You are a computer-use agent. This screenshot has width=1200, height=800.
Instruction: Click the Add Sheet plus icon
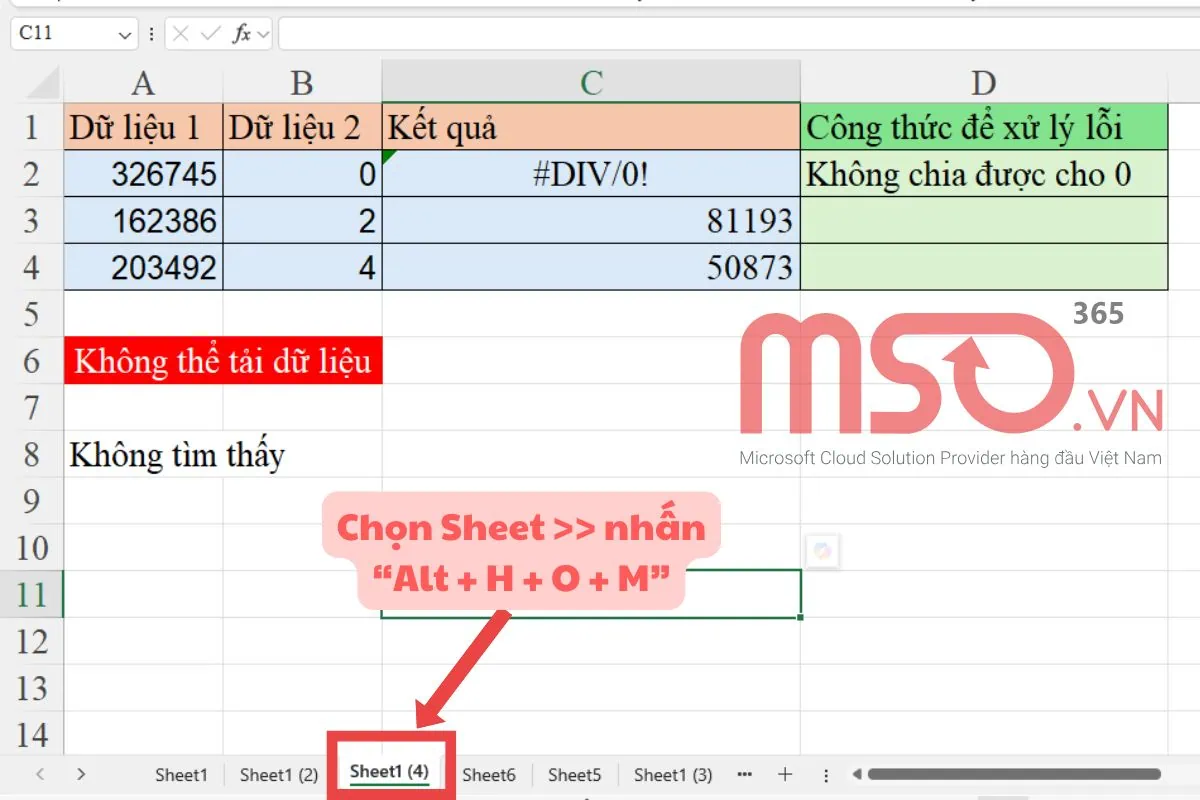786,774
